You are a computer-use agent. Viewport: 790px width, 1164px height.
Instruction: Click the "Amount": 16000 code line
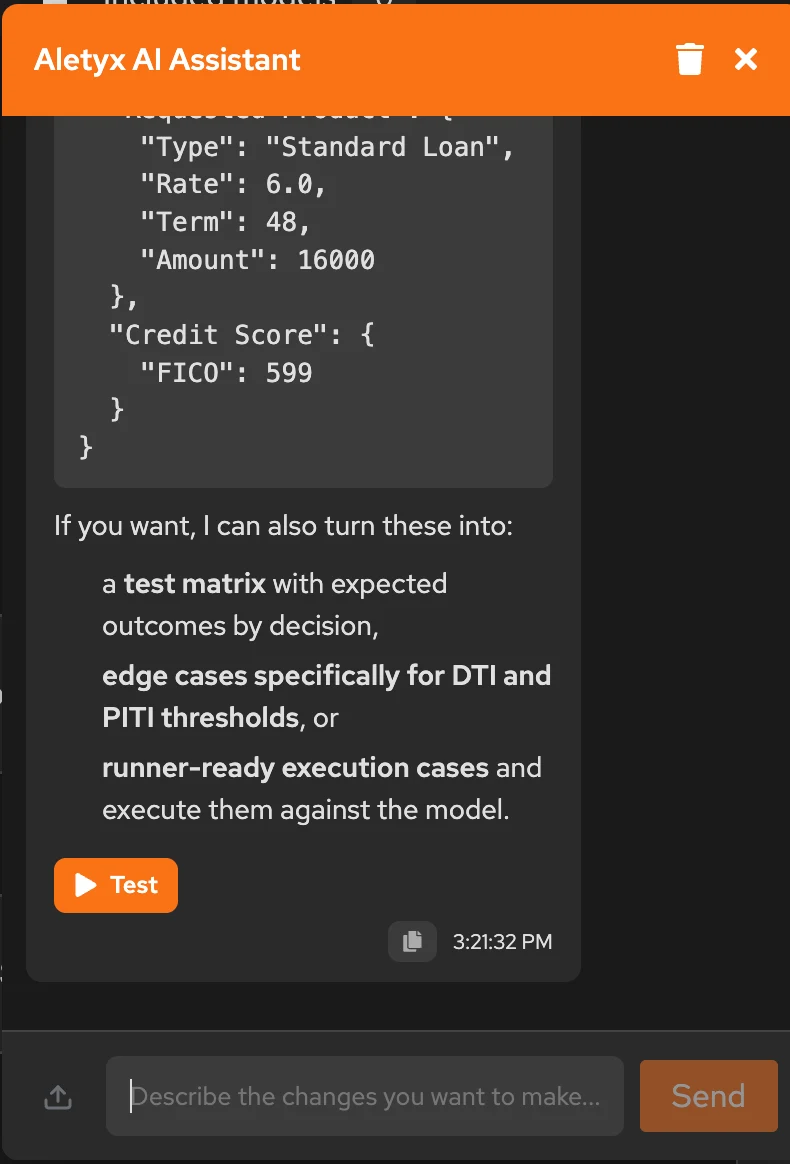(258, 259)
